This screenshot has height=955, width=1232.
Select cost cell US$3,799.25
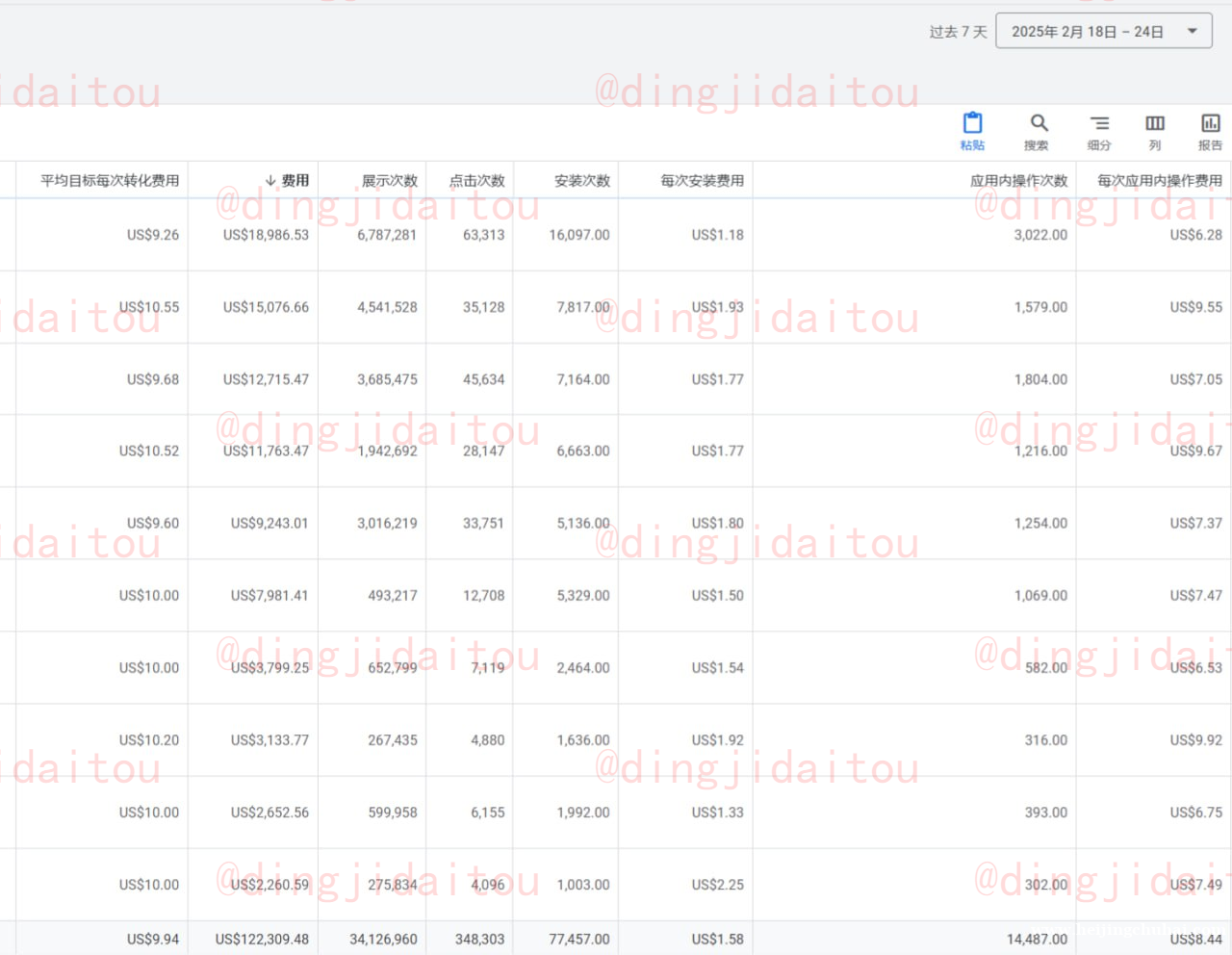(269, 667)
